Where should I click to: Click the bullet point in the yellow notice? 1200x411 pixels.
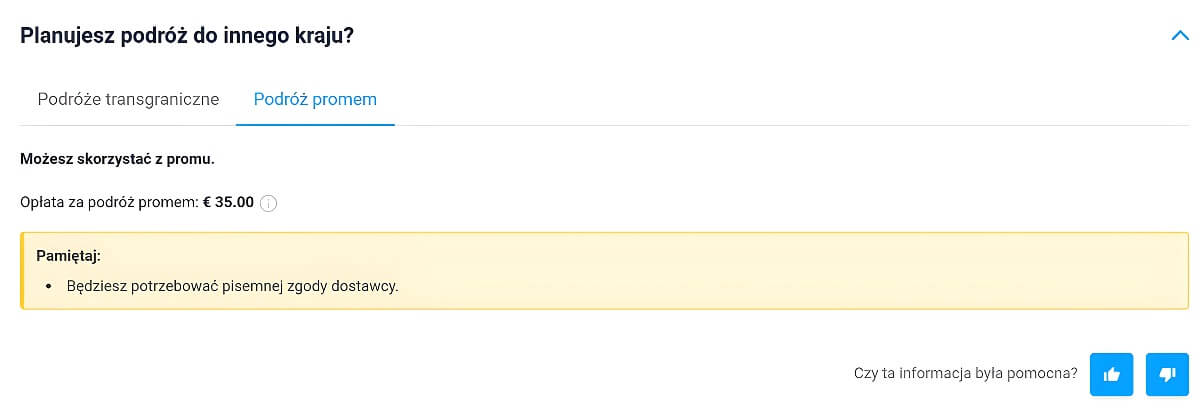click(49, 287)
